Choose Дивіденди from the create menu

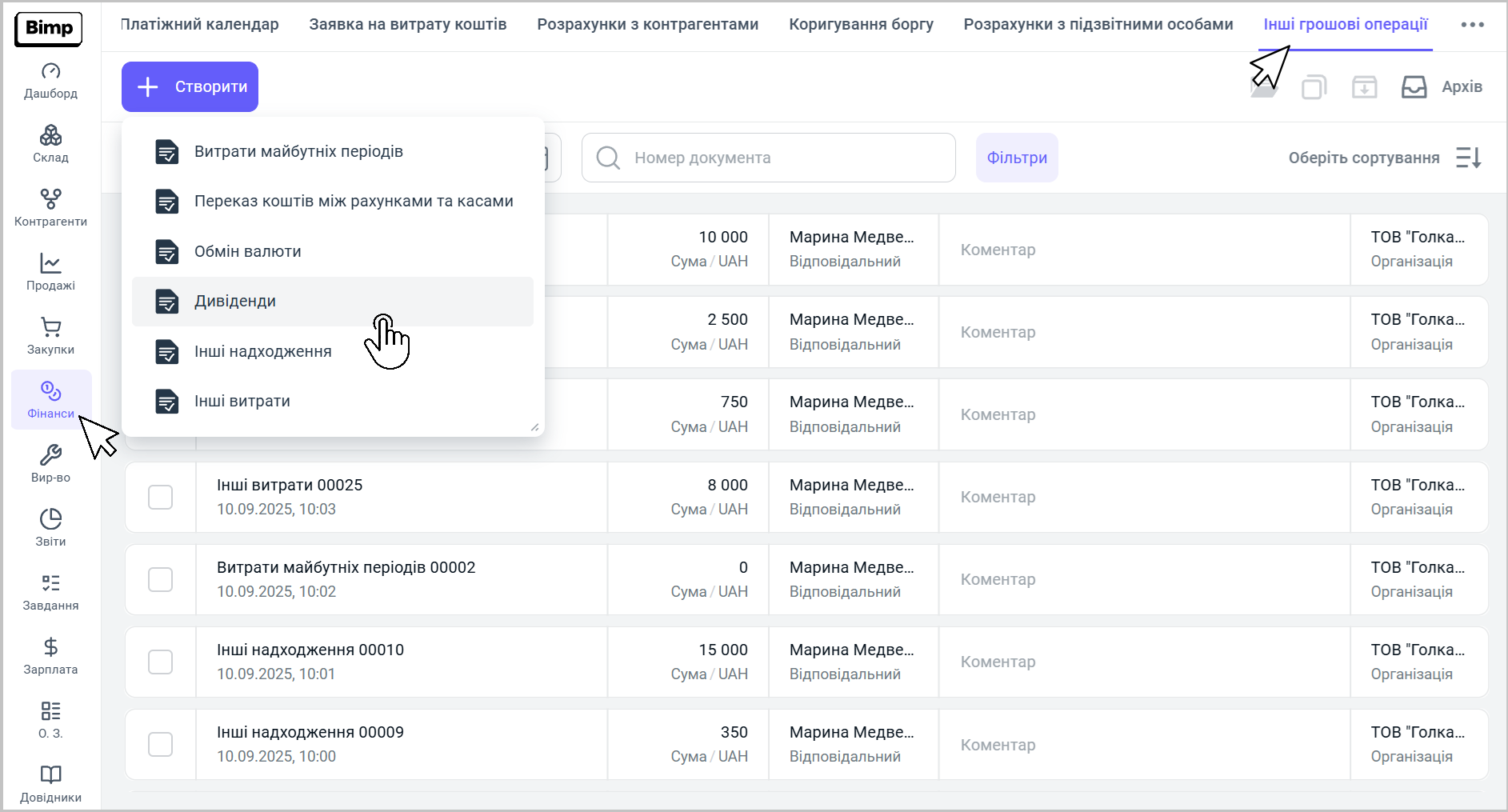(x=235, y=302)
